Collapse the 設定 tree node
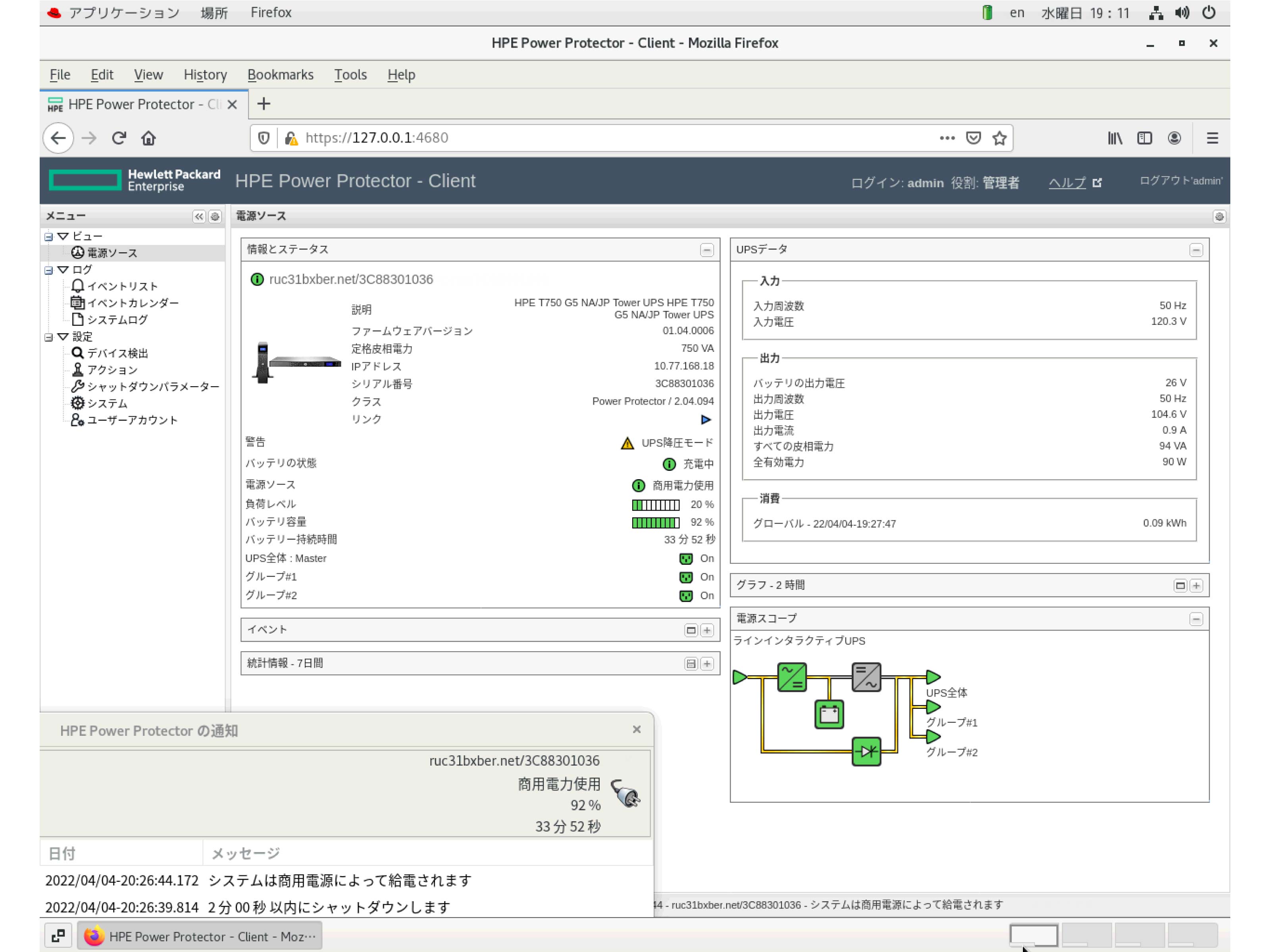The height and width of the screenshot is (952, 1270). pyautogui.click(x=49, y=337)
